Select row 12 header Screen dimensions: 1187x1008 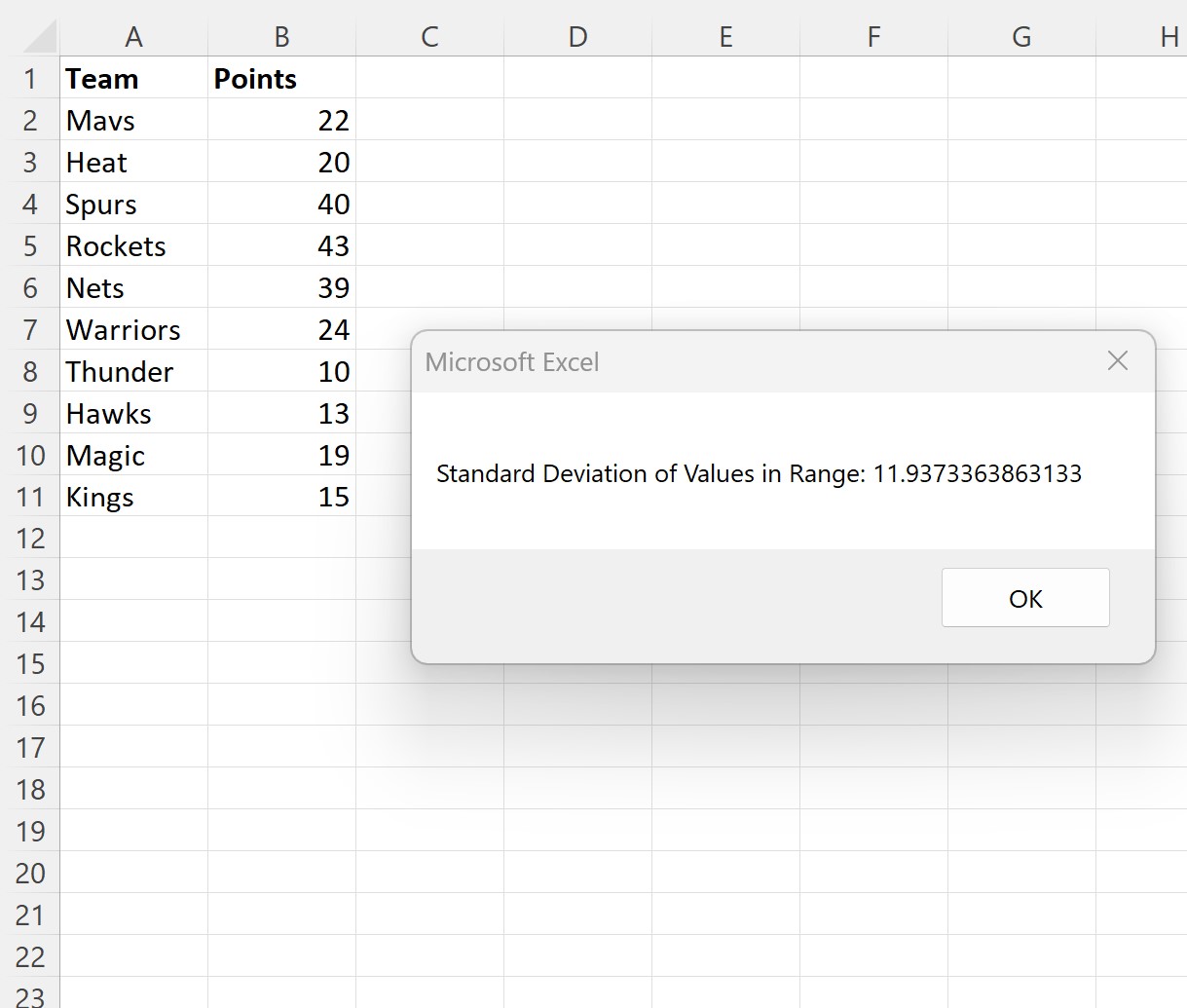tap(30, 539)
